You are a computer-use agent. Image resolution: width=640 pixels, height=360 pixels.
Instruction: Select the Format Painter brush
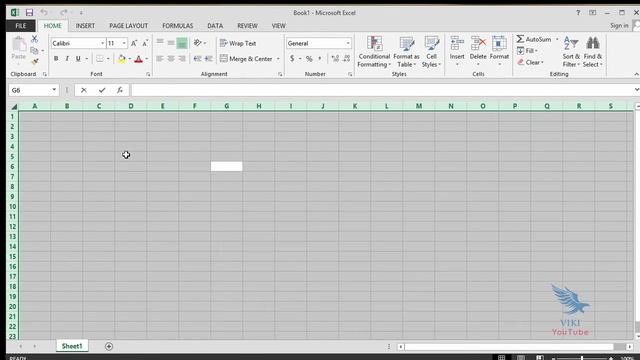pos(35,62)
